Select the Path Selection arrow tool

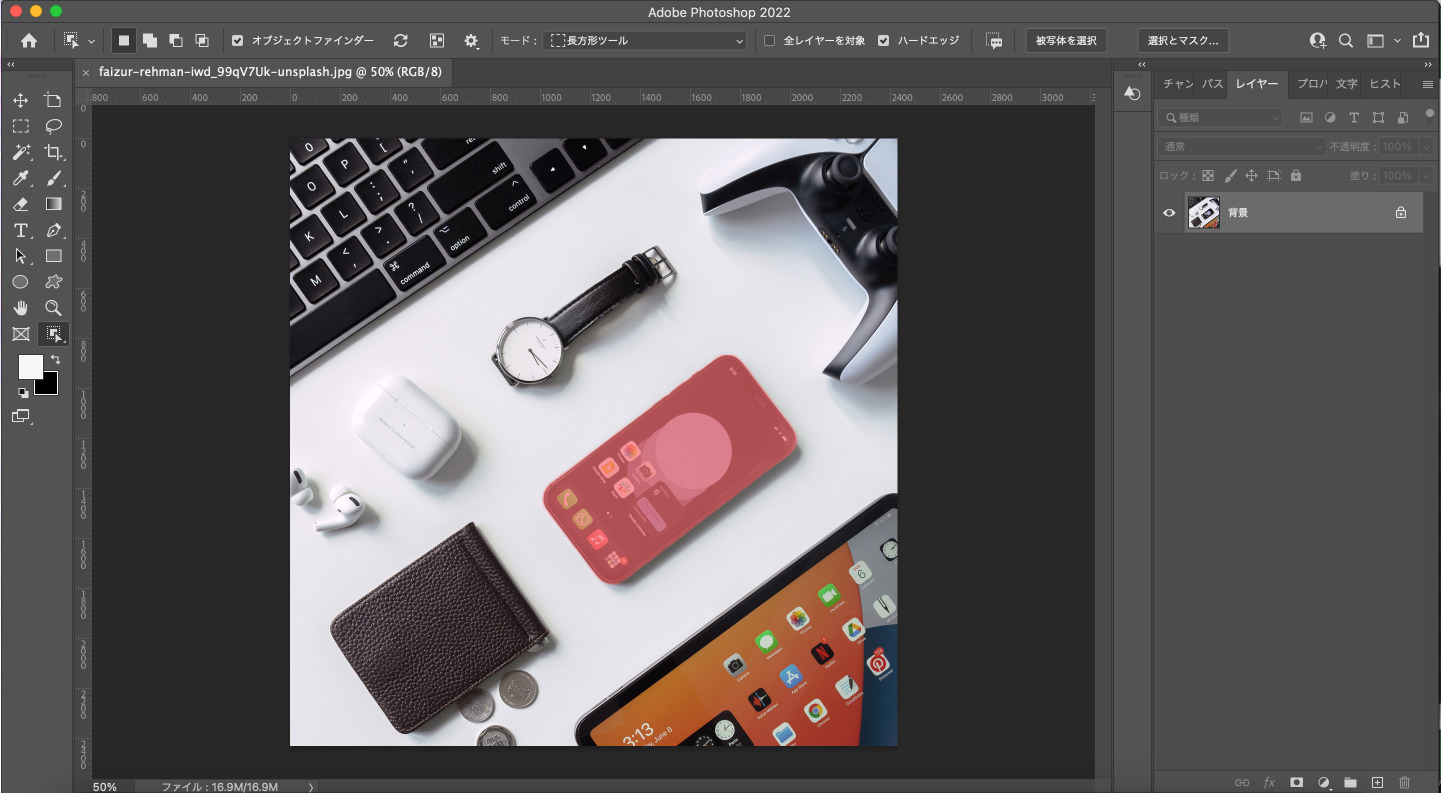20,256
